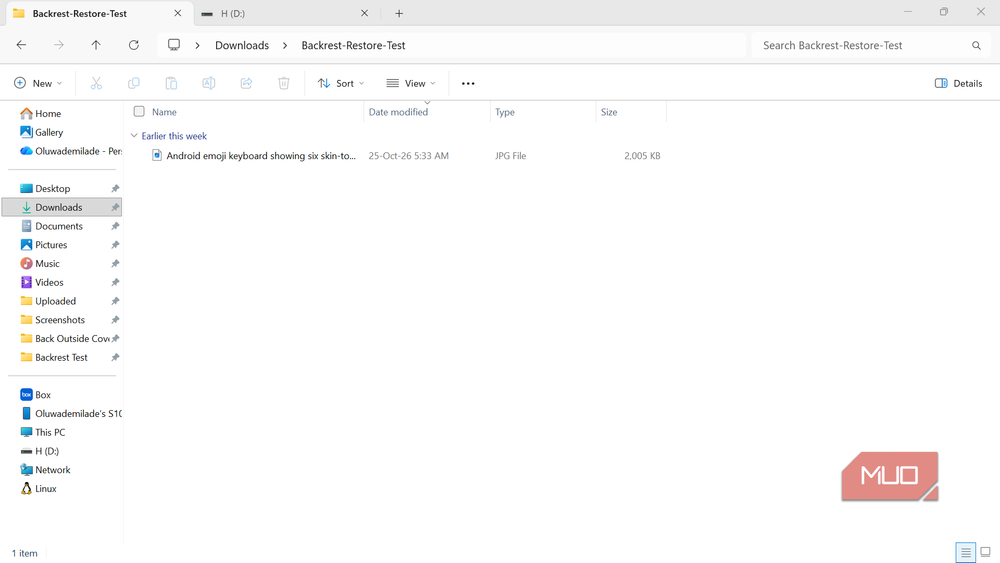The image size is (1000, 563).
Task: Switch to the H (D:) tab
Action: 284,13
